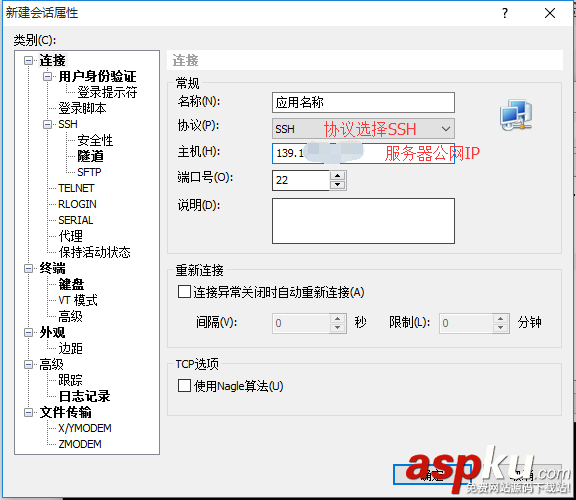The width and height of the screenshot is (576, 500).
Task: Click the network computers session icon
Action: tap(516, 115)
